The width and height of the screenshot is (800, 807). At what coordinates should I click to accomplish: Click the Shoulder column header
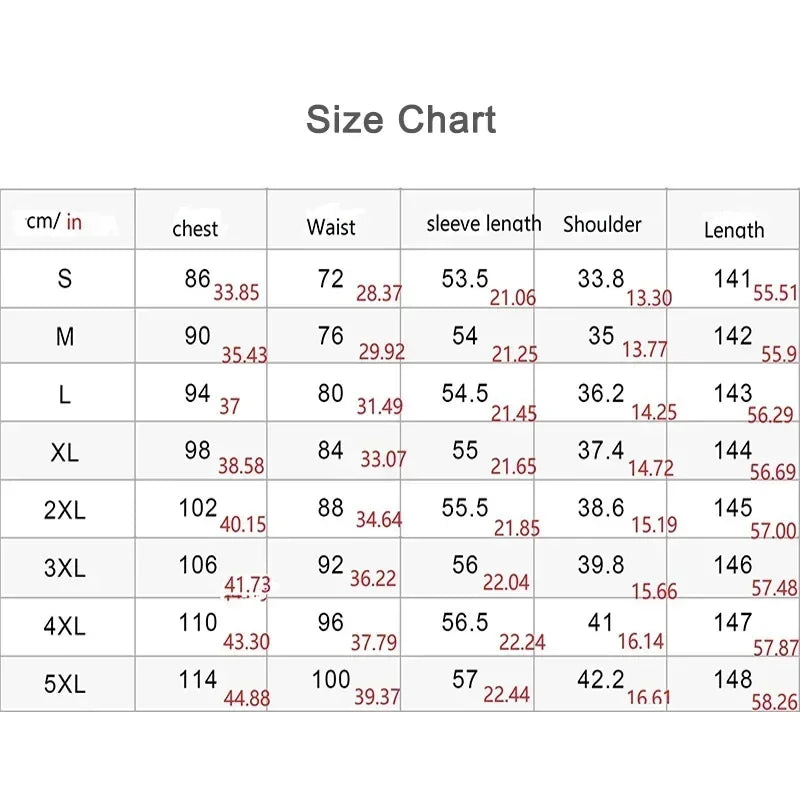(x=602, y=224)
